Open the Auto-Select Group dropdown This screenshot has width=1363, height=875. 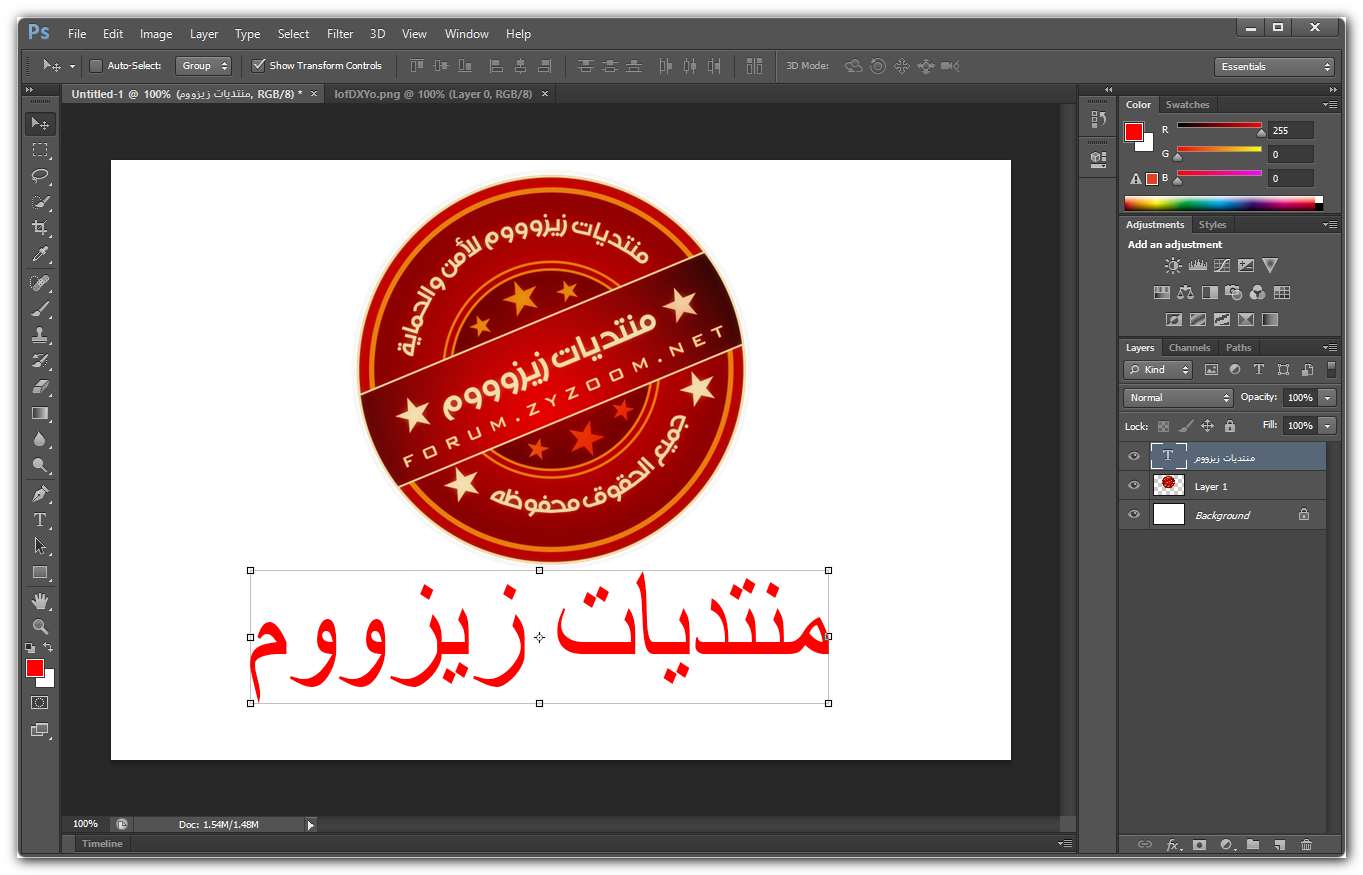click(203, 66)
